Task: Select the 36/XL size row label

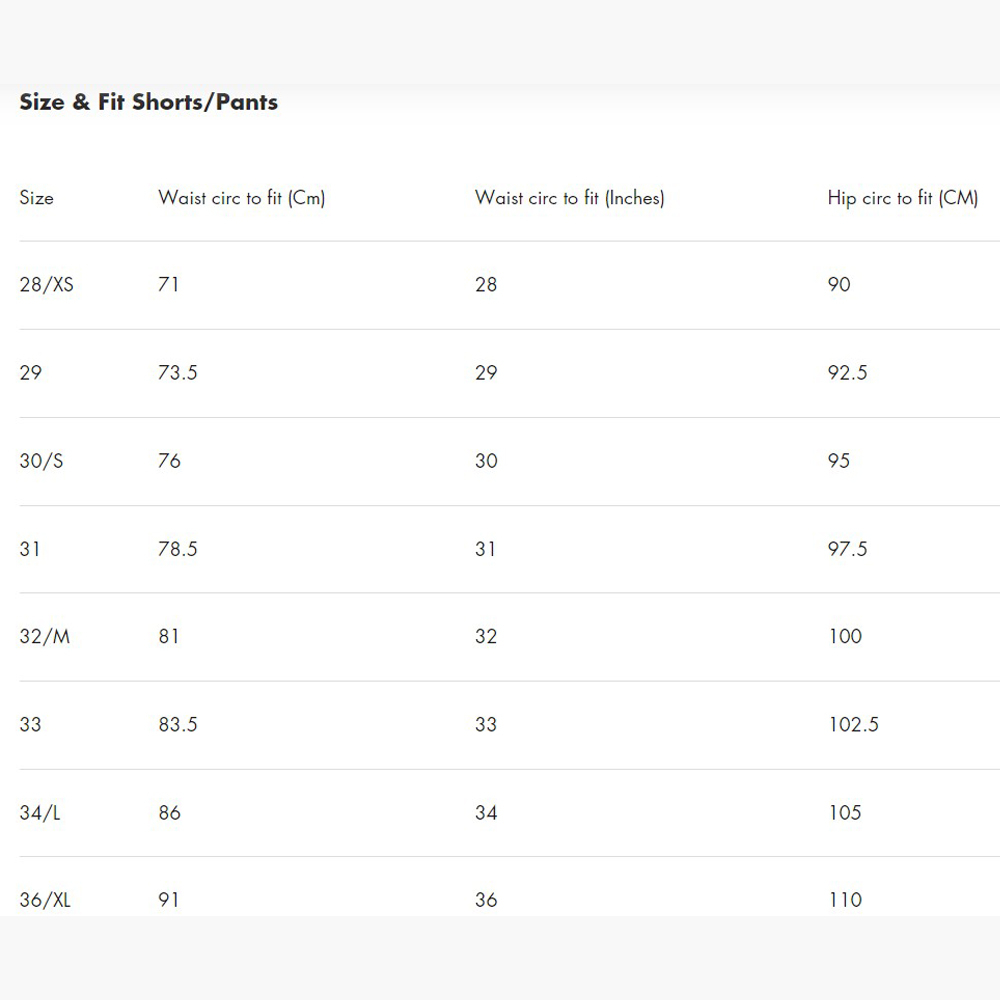Action: pos(46,900)
